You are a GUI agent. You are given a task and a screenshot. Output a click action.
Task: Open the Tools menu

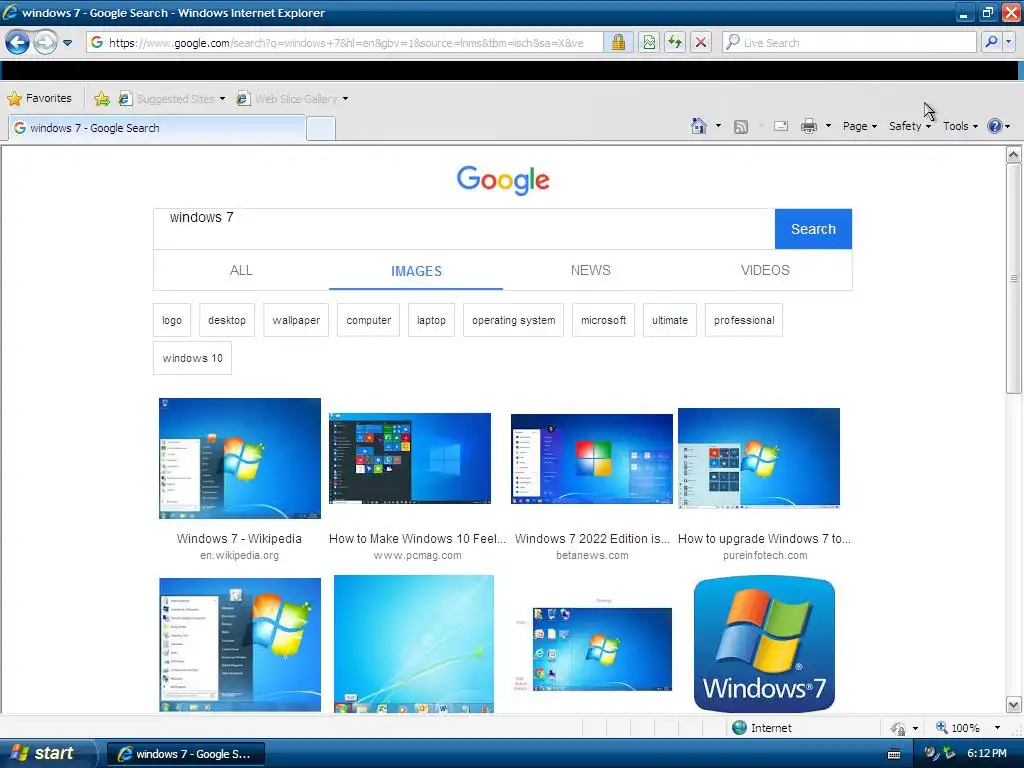pyautogui.click(x=960, y=126)
